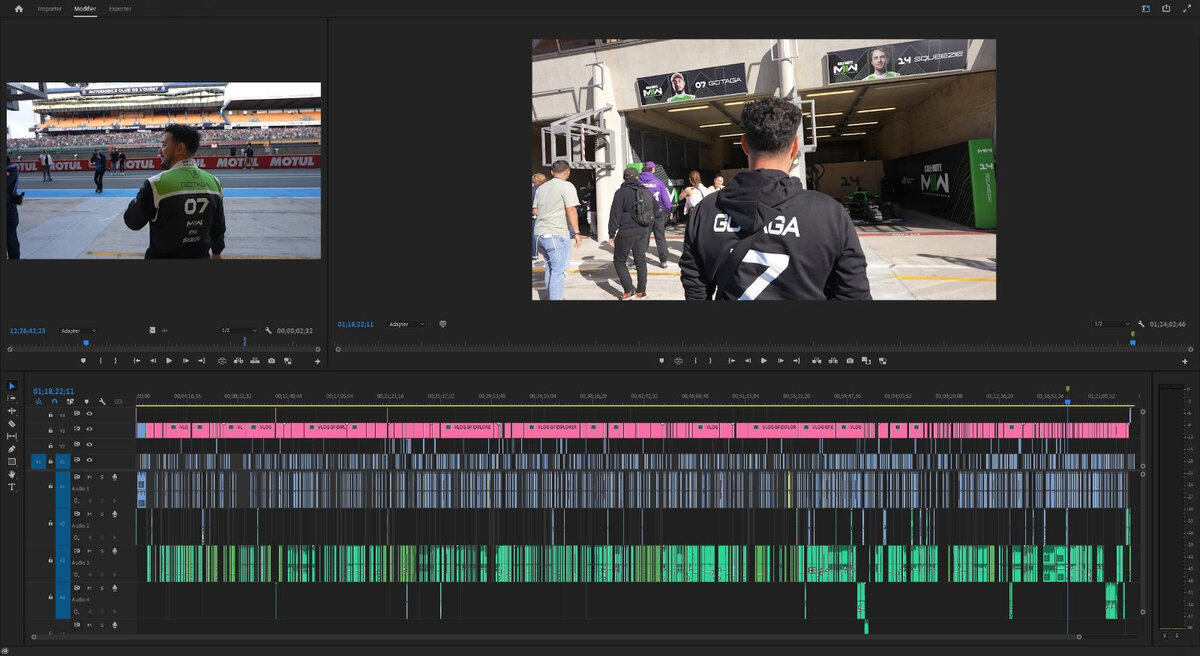Switch to the Exporter tab
Viewport: 1200px width, 656px height.
120,8
